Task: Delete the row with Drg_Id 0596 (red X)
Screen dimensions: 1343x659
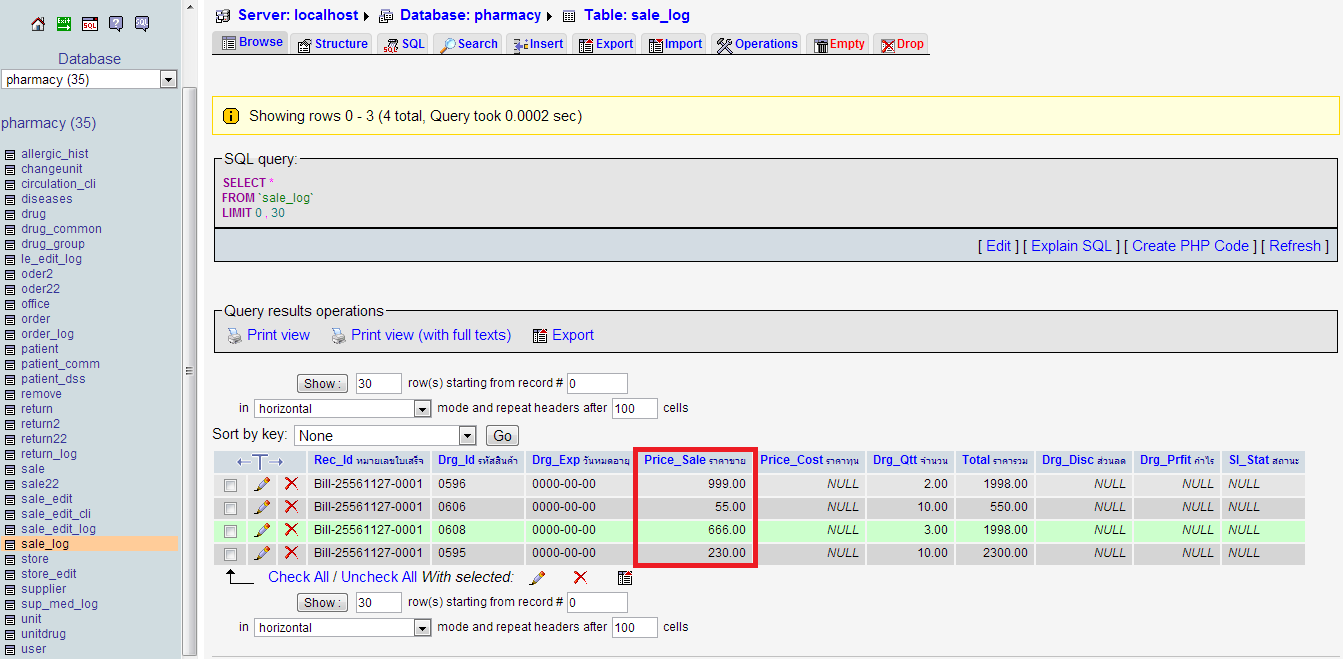Action: 291,484
